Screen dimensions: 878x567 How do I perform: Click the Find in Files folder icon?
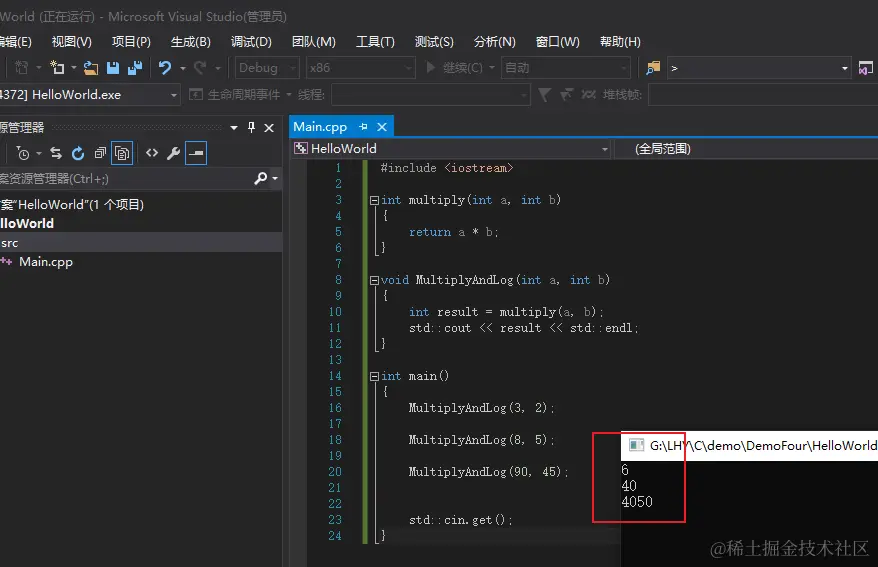coord(653,68)
